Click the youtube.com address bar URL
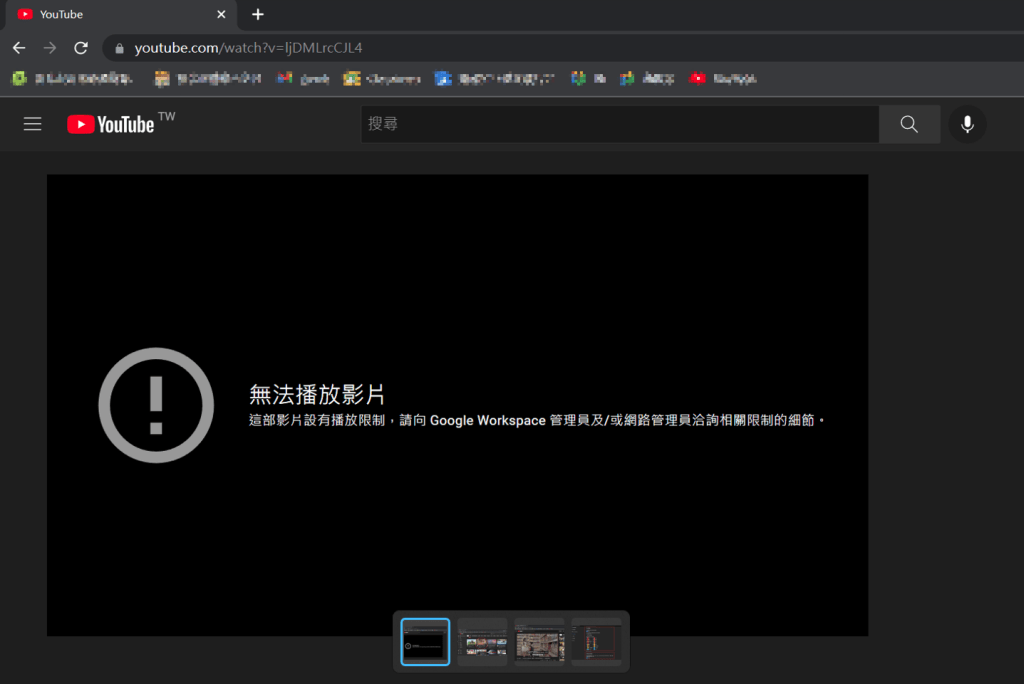The height and width of the screenshot is (684, 1024). tap(248, 48)
